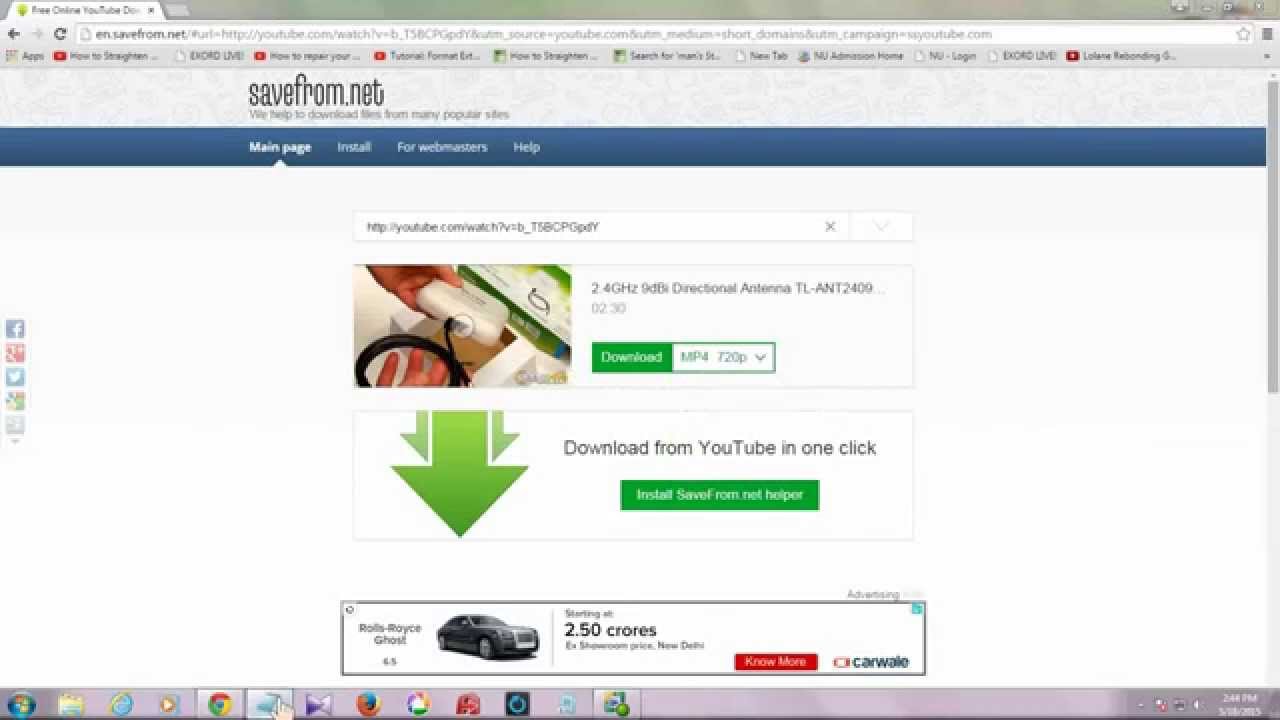The width and height of the screenshot is (1280, 720).
Task: Open Visual Studio from the taskbar
Action: pos(319,704)
